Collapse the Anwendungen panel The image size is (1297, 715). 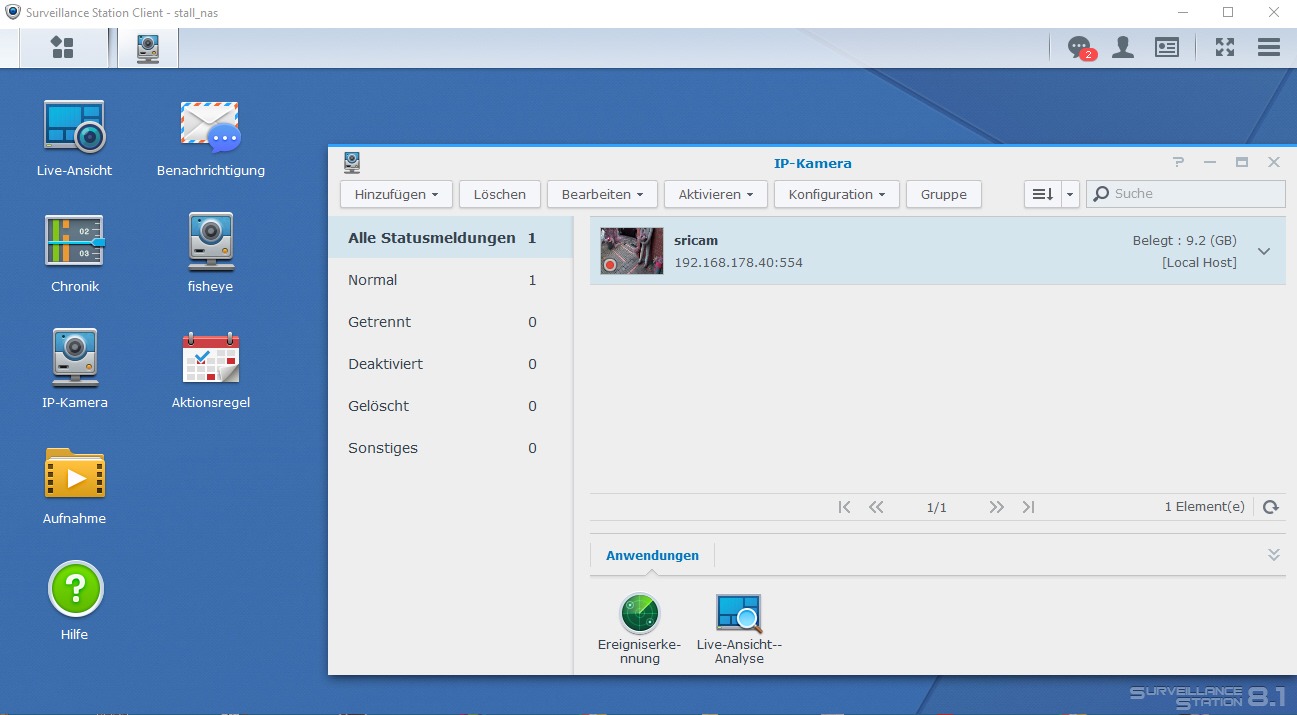(x=1273, y=554)
